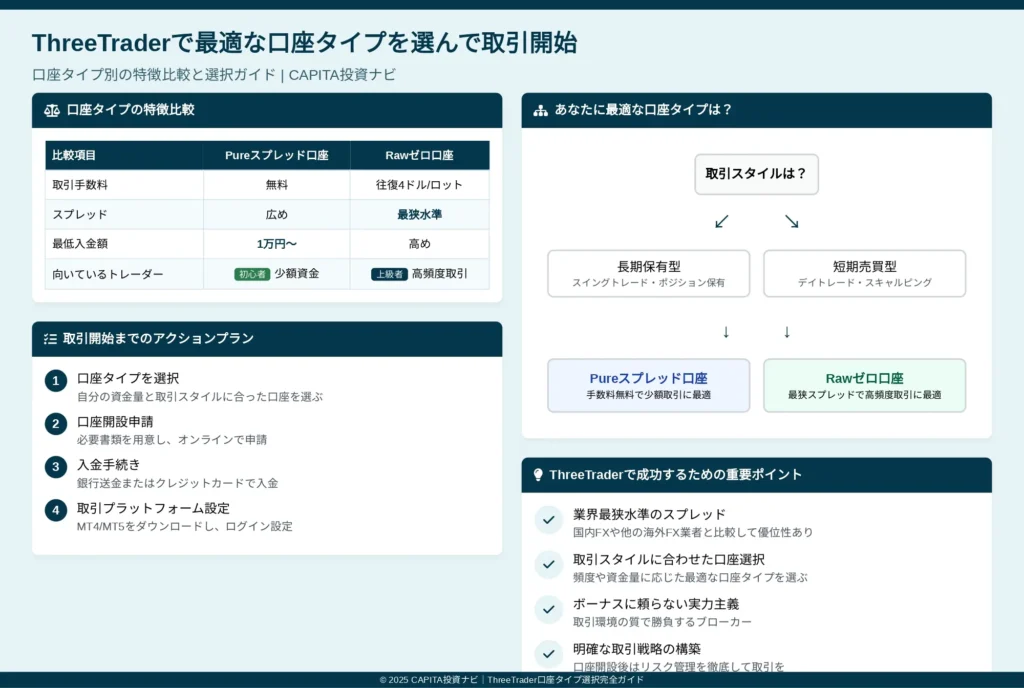This screenshot has width=1024, height=688.
Task: Select the 取引スタイルは？ flowchart box
Action: point(756,174)
